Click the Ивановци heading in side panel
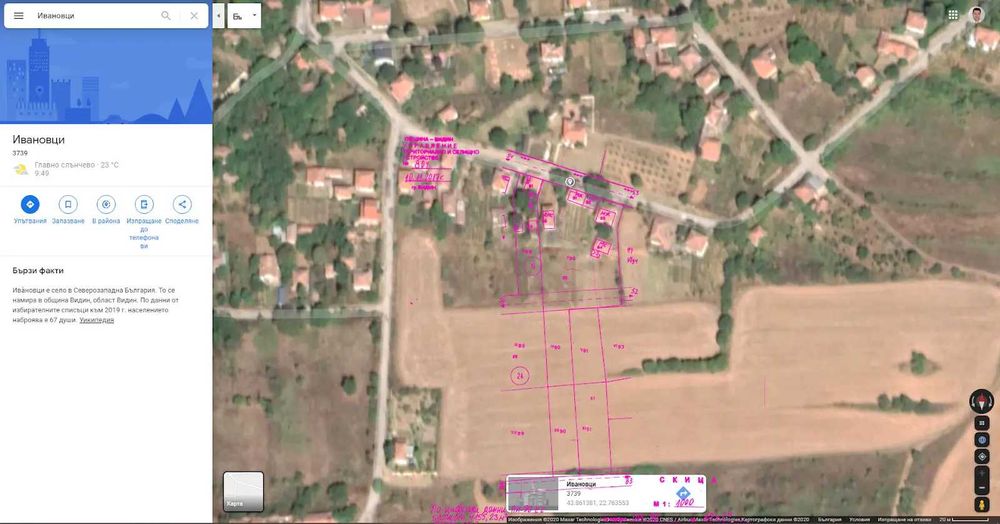 pos(38,140)
